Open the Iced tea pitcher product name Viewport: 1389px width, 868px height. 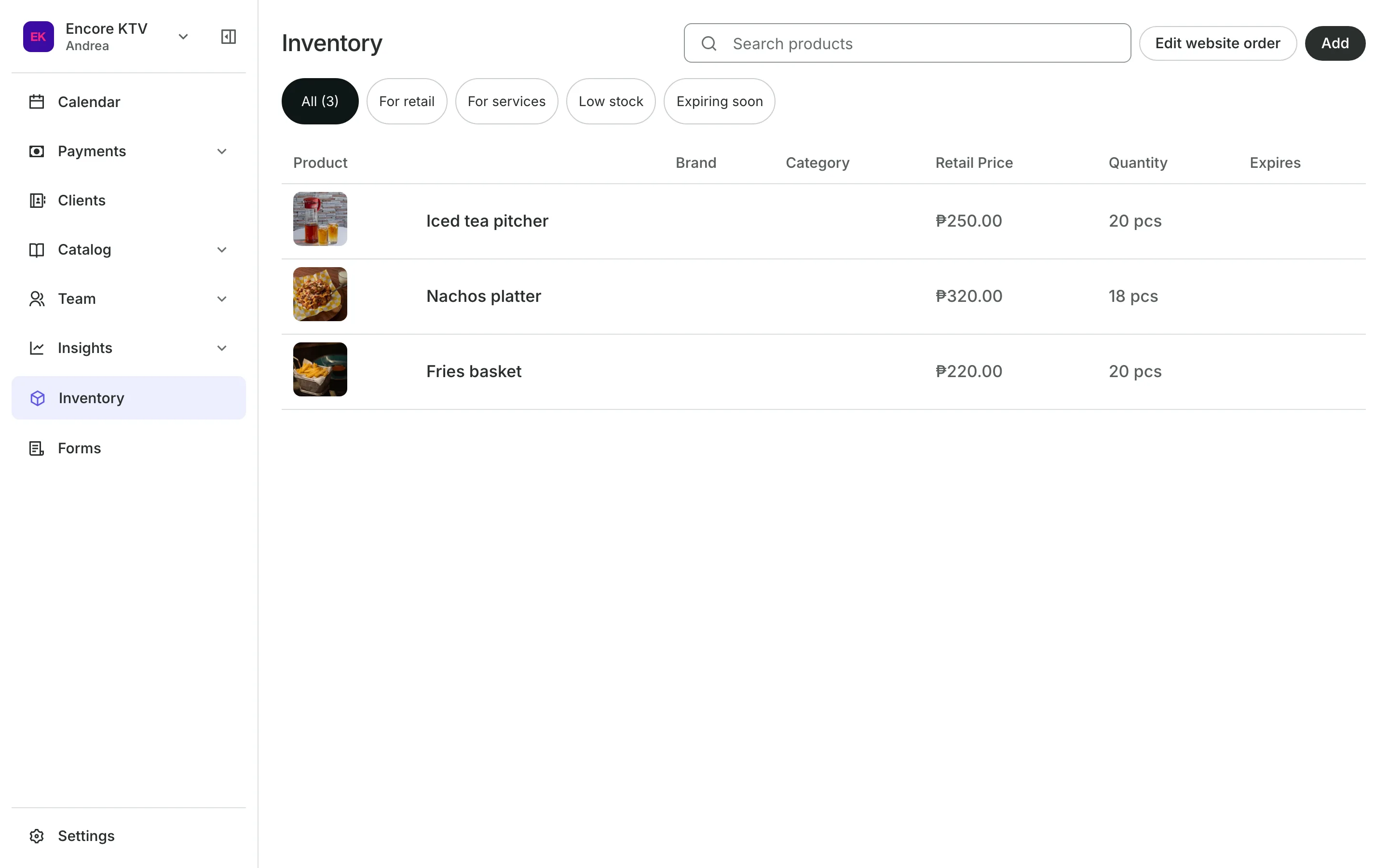[x=487, y=221]
